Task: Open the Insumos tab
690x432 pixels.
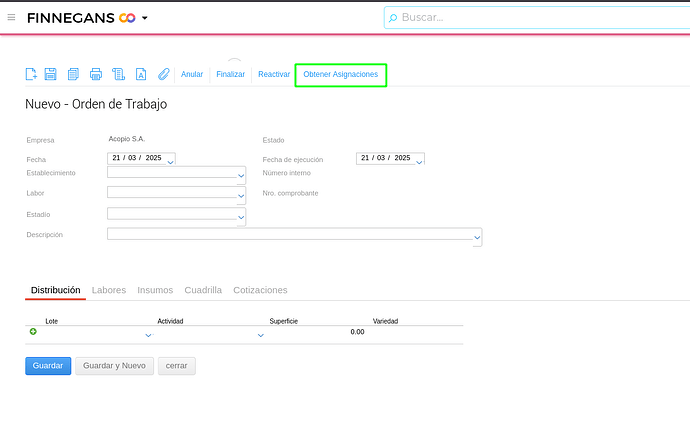Action: coord(155,290)
